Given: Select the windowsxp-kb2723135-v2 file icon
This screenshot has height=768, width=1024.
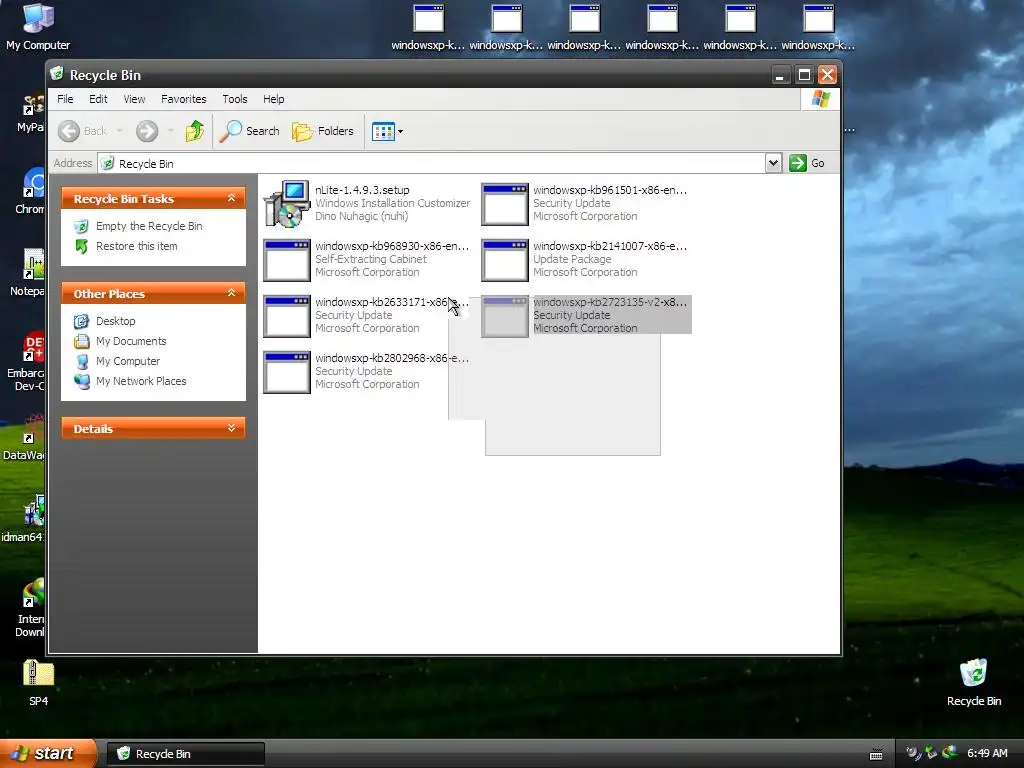Looking at the screenshot, I should pos(505,317).
